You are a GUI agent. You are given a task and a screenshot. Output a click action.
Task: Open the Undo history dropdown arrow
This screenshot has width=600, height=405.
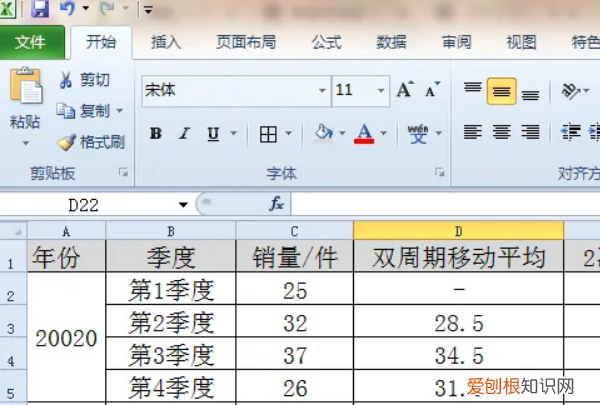pyautogui.click(x=86, y=8)
